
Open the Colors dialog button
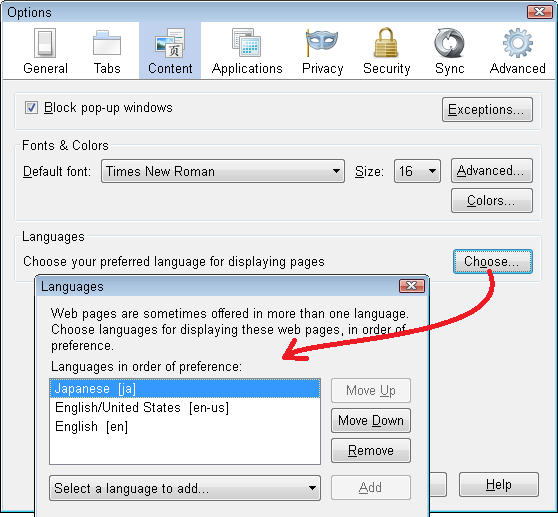pyautogui.click(x=492, y=201)
